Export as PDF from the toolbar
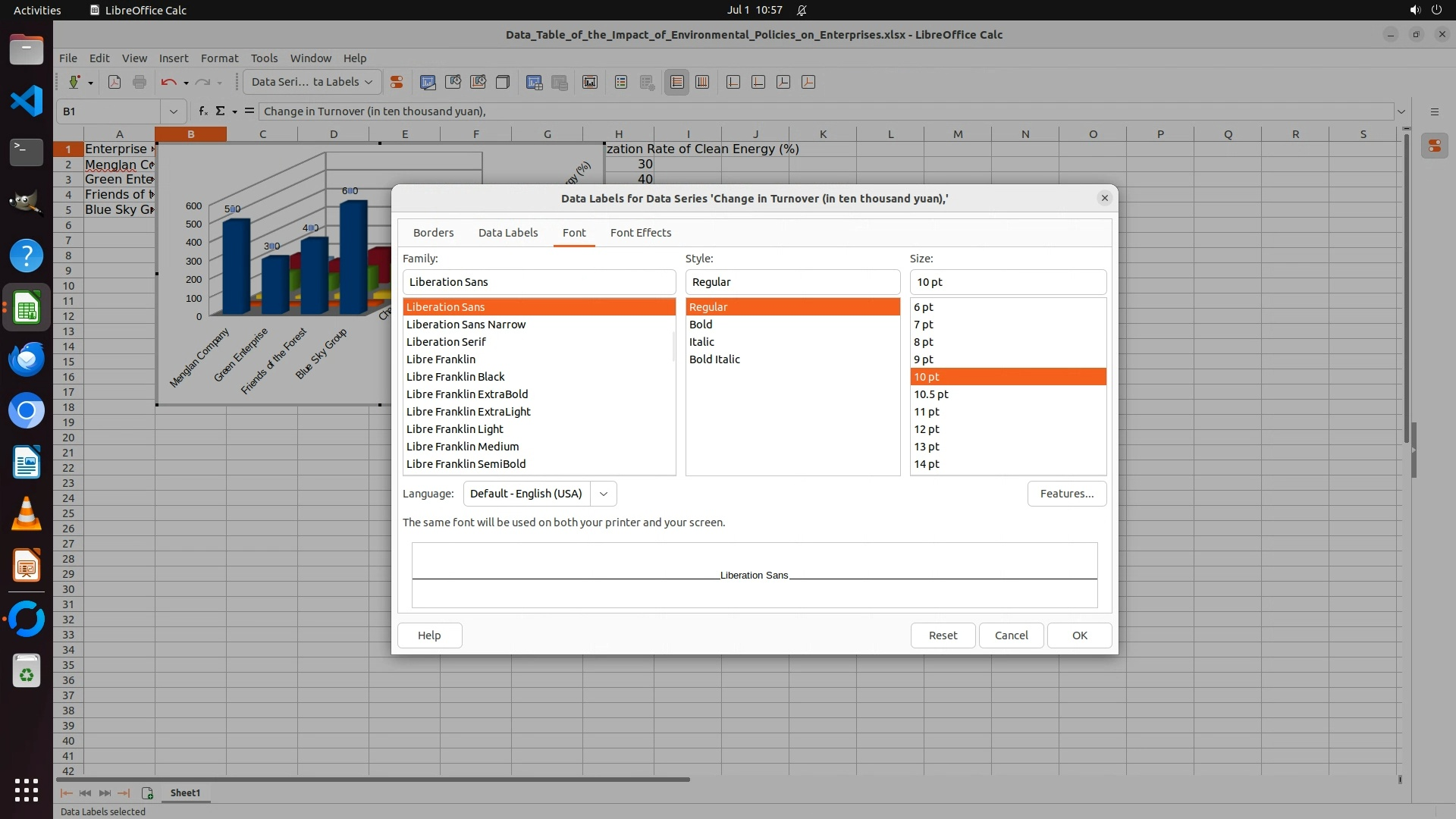This screenshot has width=1456, height=819. coord(115,82)
